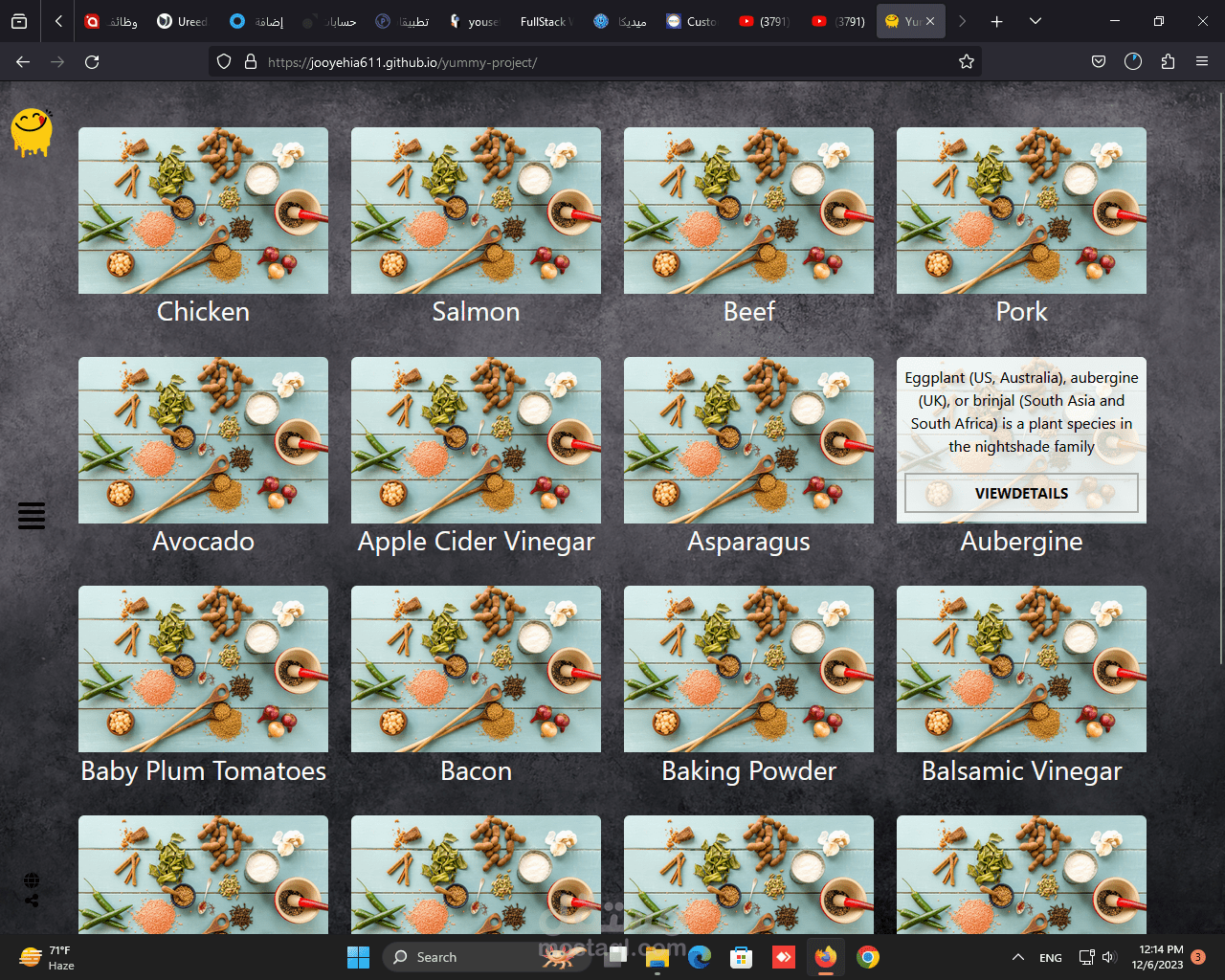The width and height of the screenshot is (1225, 980).
Task: Open Google Chrome from taskbar
Action: click(868, 957)
